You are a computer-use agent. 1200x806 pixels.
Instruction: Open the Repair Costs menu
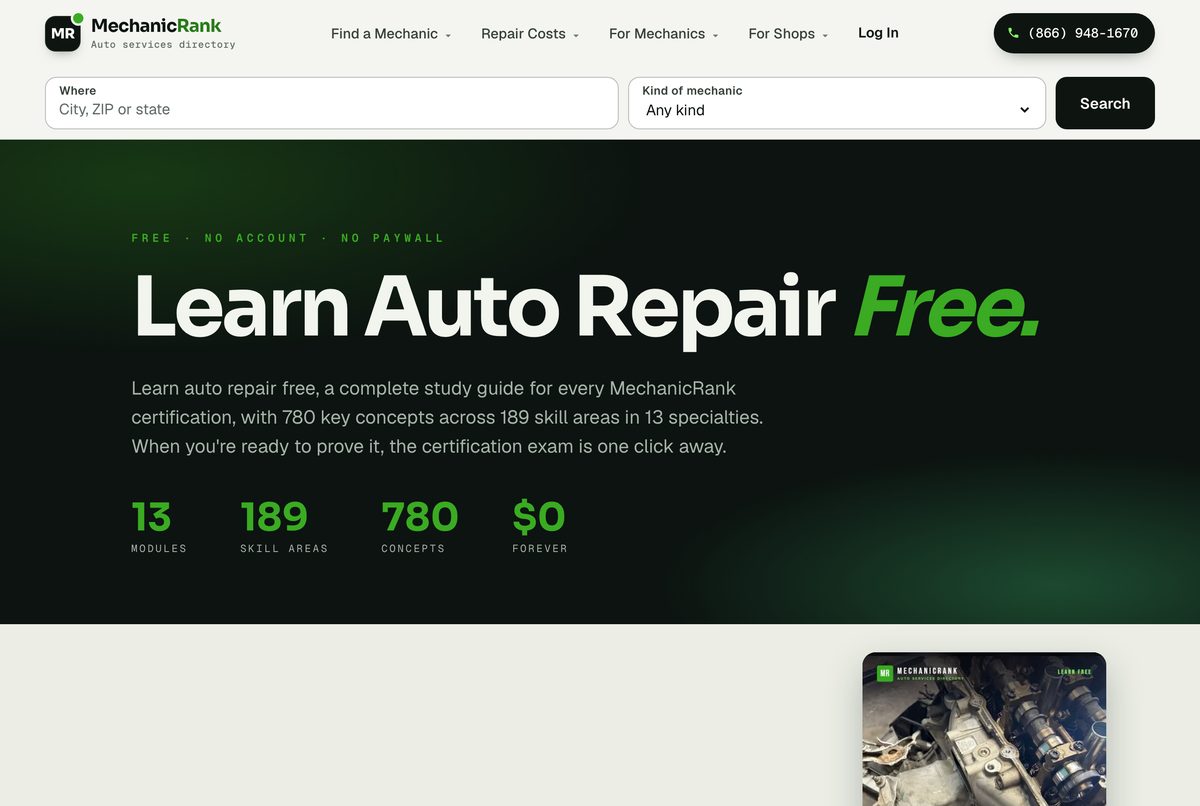pyautogui.click(x=530, y=34)
